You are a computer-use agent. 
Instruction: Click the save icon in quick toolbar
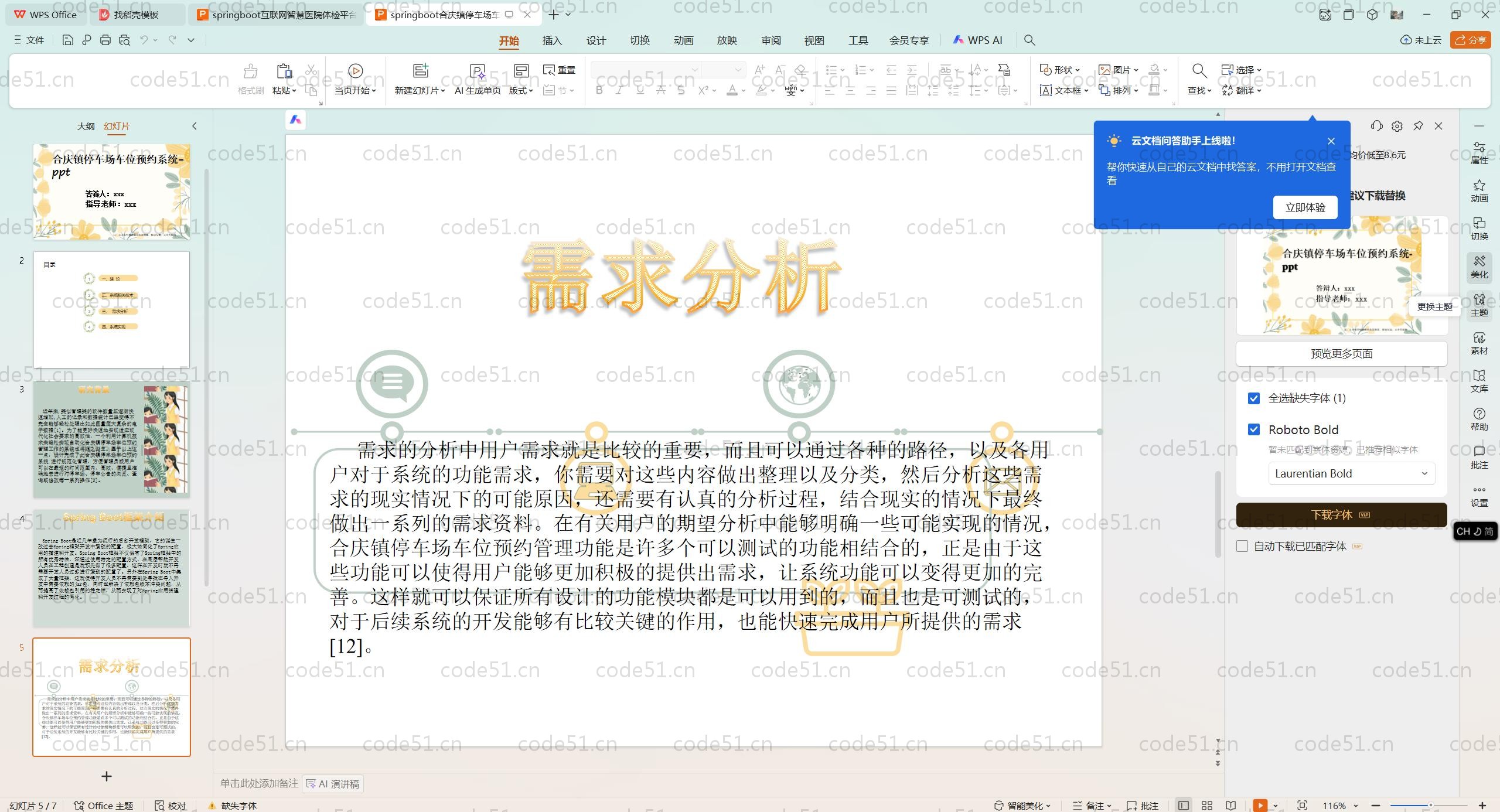(x=67, y=40)
